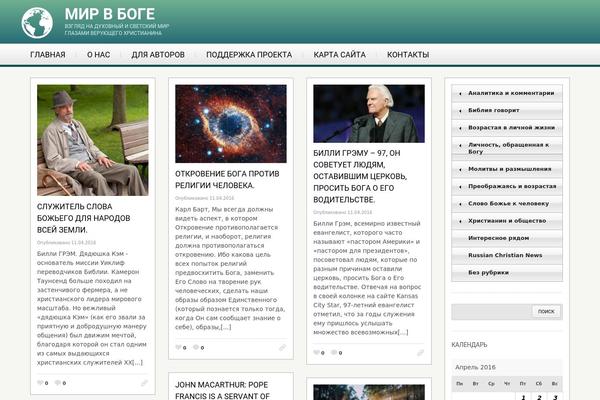This screenshot has width=600, height=400.
Task: Open permalink icon on Служитель Слова article
Action: point(144,383)
